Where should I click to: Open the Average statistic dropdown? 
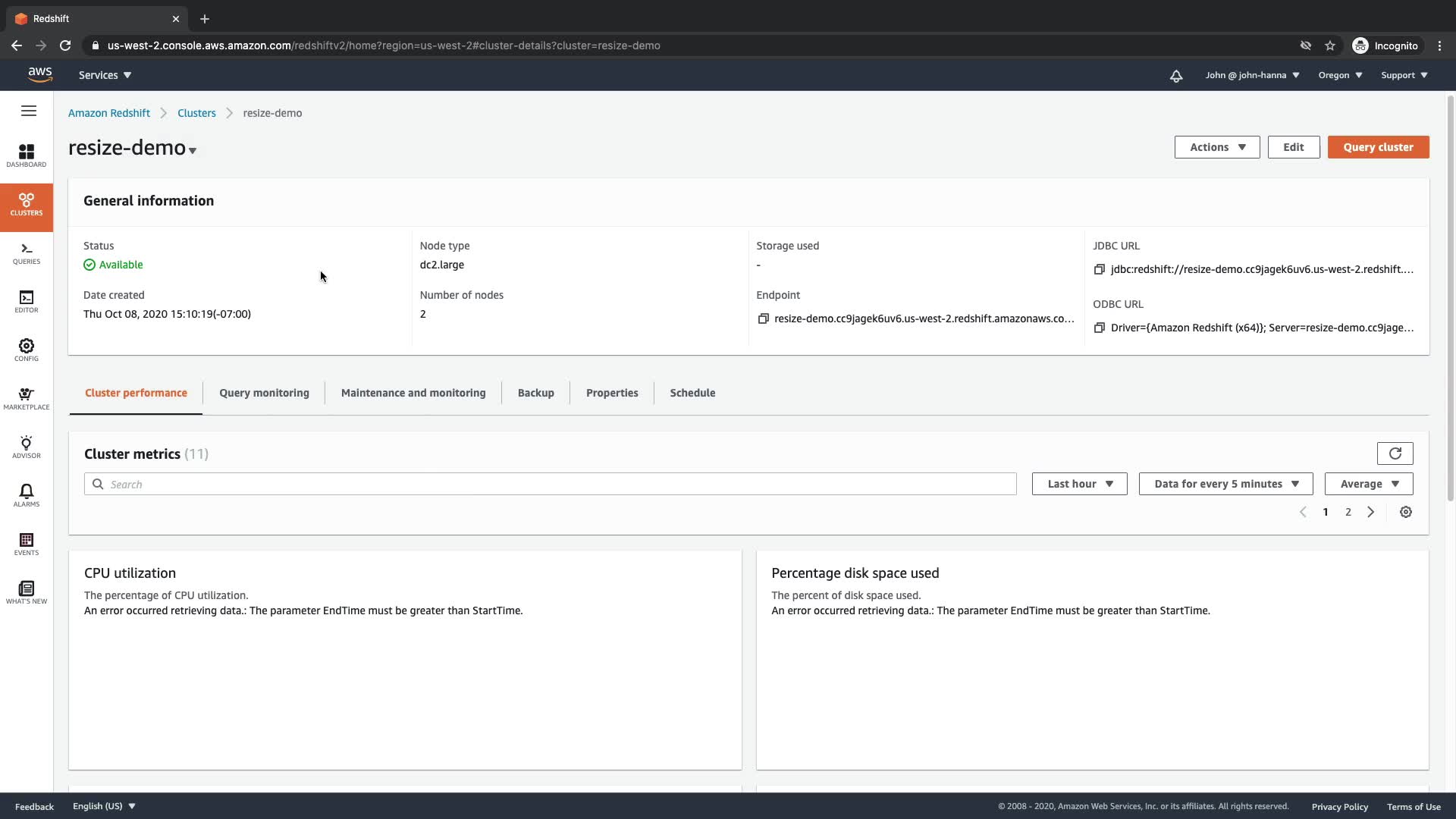(x=1368, y=484)
